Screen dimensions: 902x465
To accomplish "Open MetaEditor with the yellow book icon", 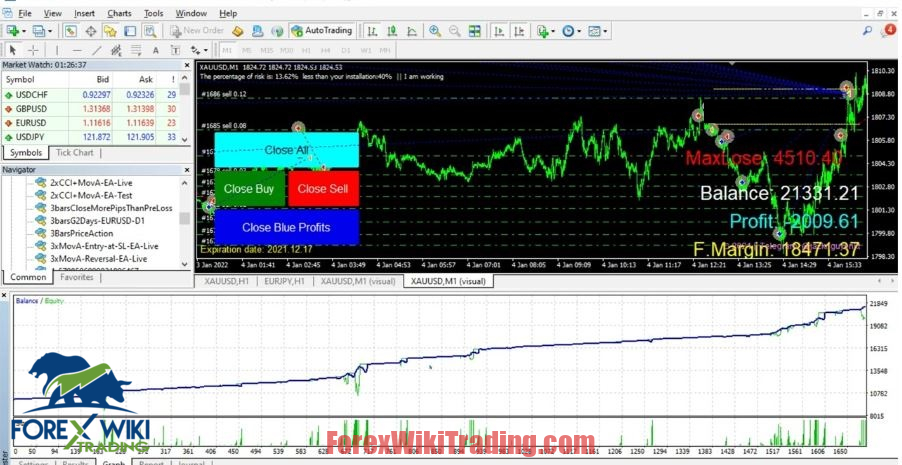I will coord(238,31).
